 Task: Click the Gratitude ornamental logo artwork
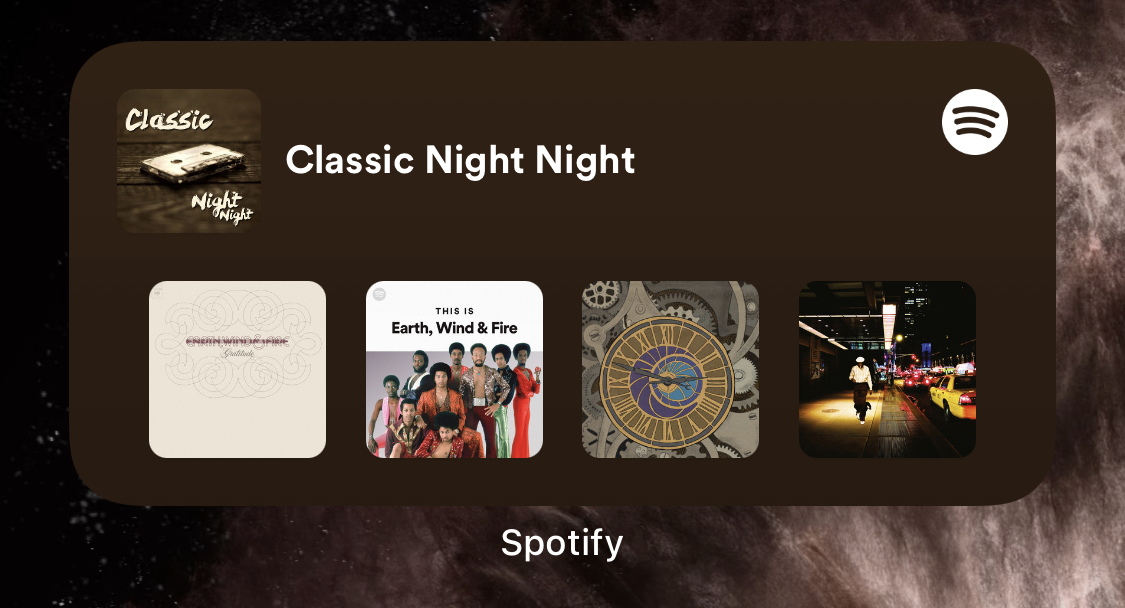click(x=237, y=343)
